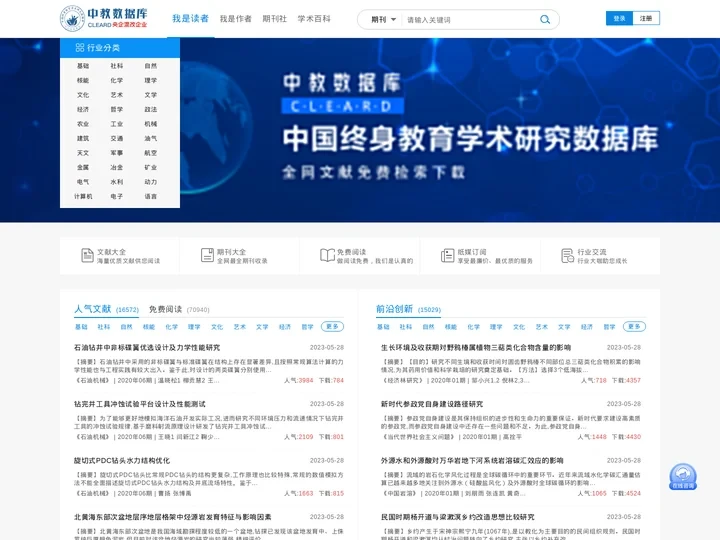The height and width of the screenshot is (540, 720).
Task: Select 建筑 in industry category panel
Action: 83,138
